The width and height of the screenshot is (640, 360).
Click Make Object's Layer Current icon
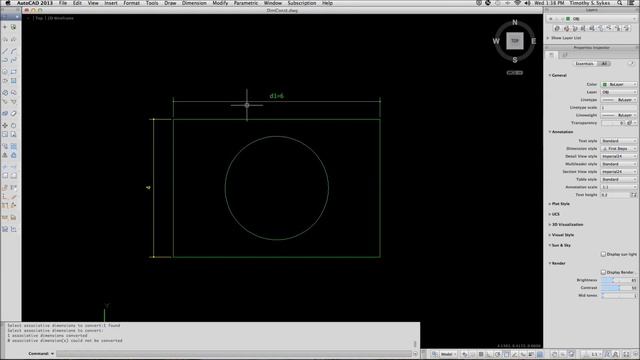click(557, 28)
